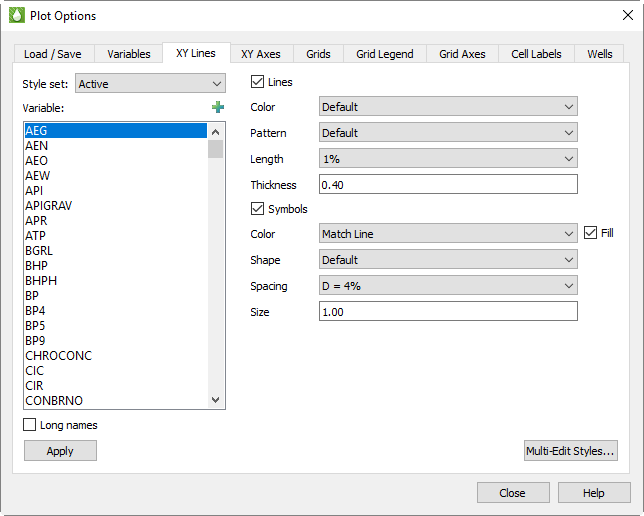Select CONBRNO in the variable list

pos(116,401)
